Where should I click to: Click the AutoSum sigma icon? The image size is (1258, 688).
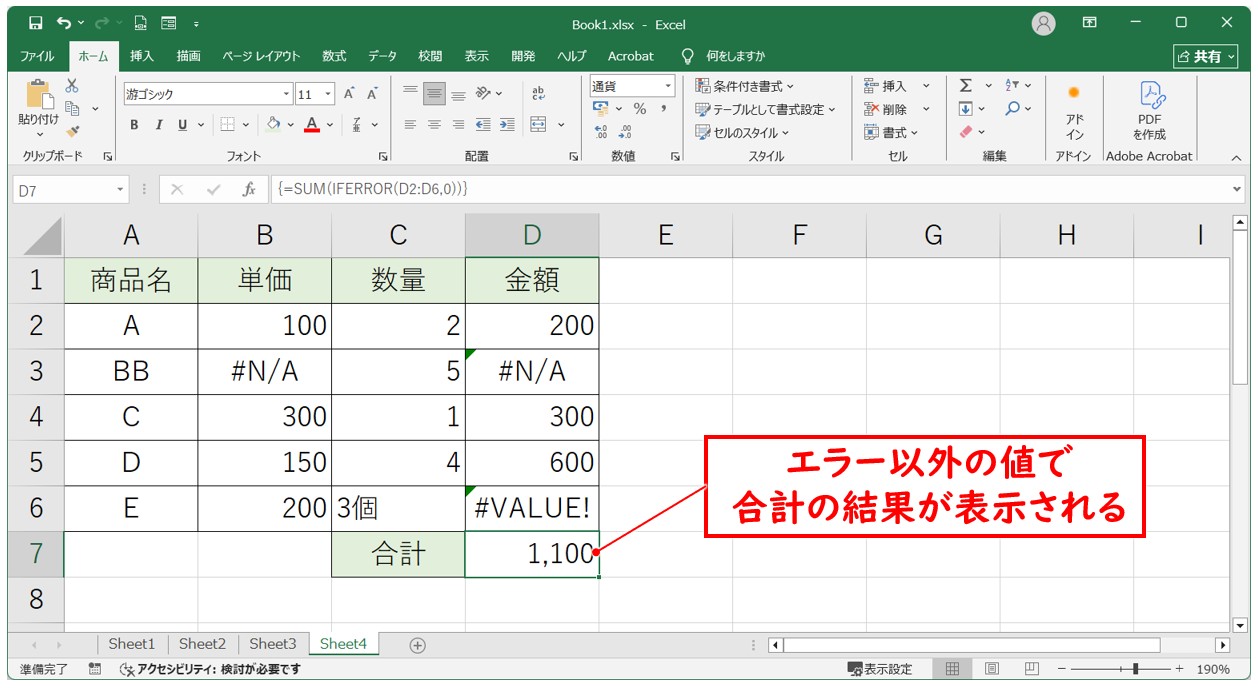tap(966, 86)
